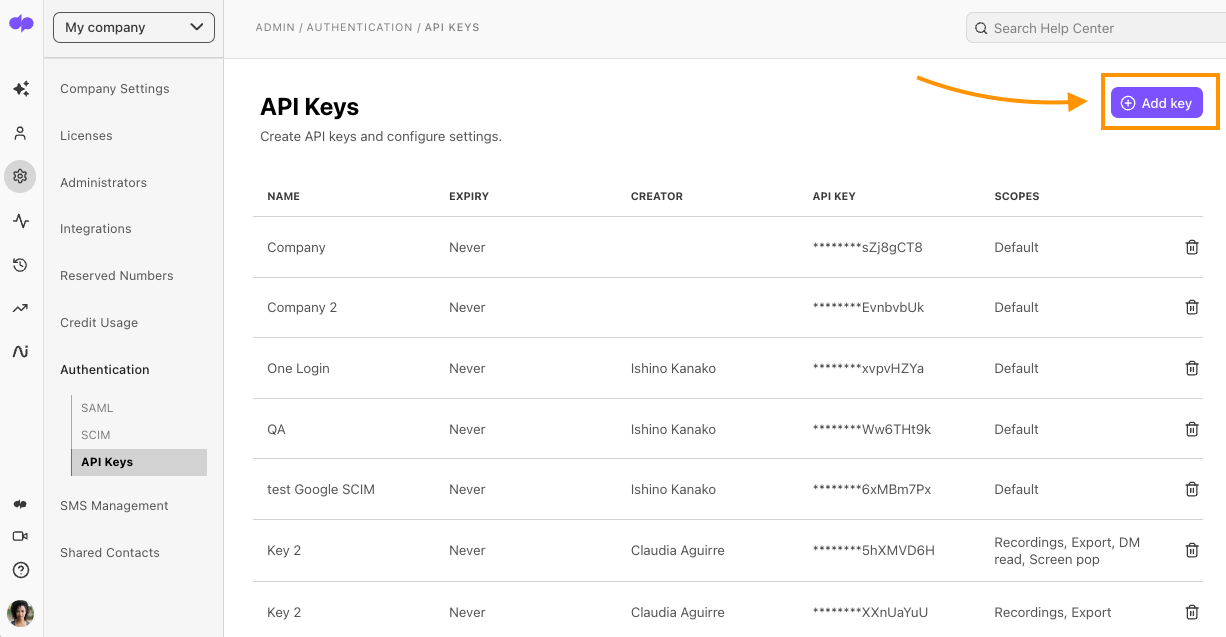Click Ishino Kanako in the QA row
Screen dimensions: 1226x637
coord(673,429)
